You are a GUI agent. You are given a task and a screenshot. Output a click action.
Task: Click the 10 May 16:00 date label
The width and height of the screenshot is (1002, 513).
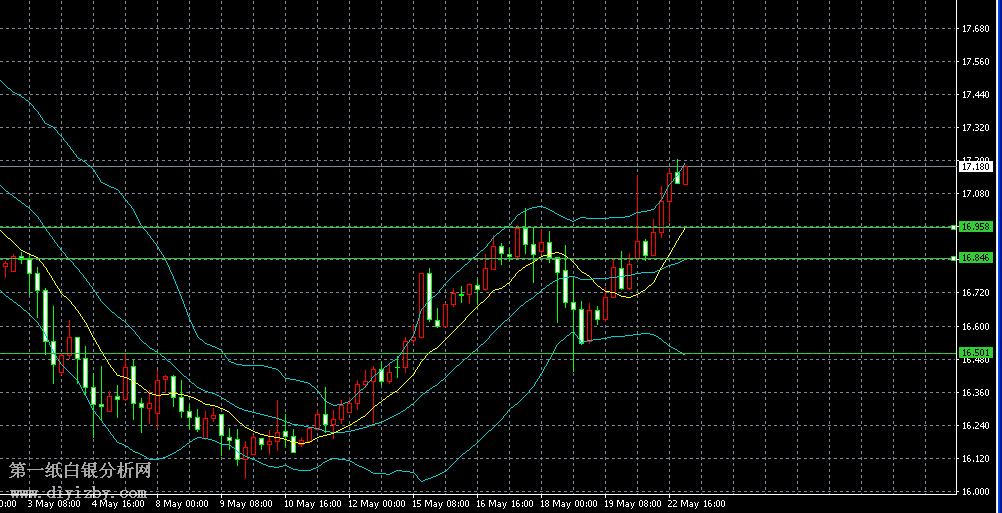(314, 504)
